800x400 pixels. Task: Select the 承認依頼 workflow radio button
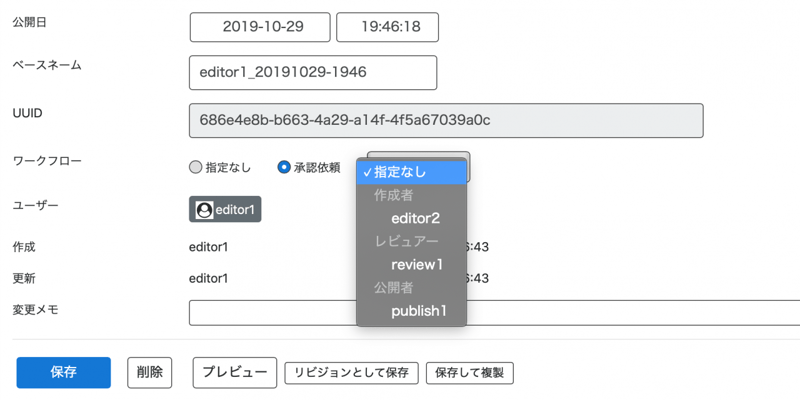[x=284, y=168]
